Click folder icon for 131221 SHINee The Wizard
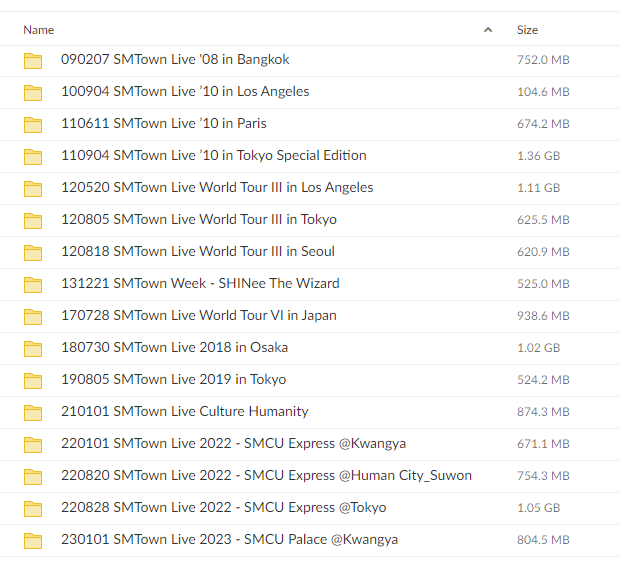This screenshot has height=570, width=620. tap(33, 285)
